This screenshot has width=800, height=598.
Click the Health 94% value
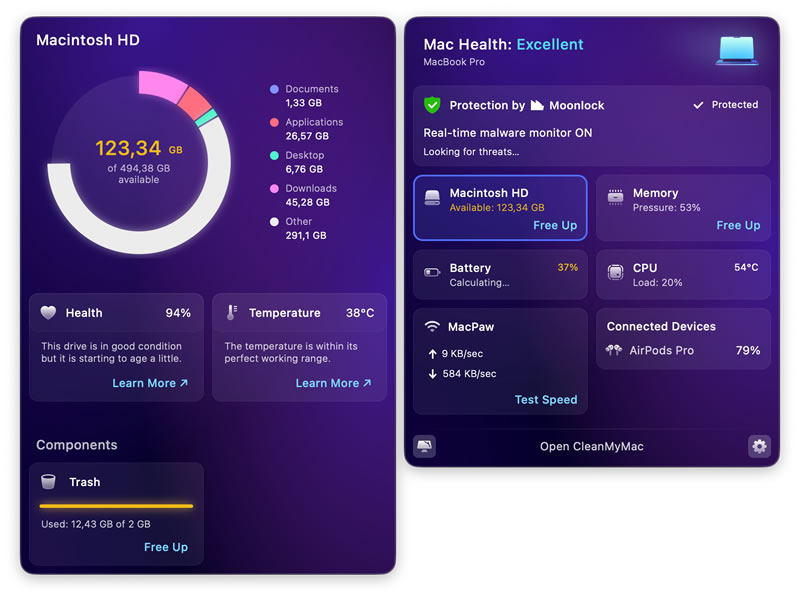(x=178, y=313)
